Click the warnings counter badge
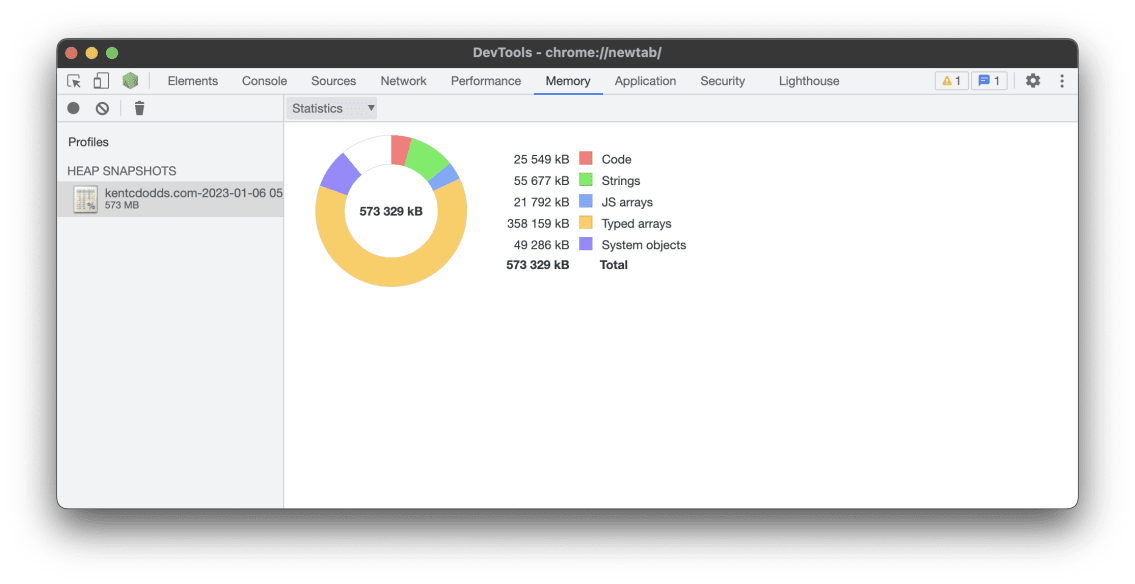 click(951, 80)
